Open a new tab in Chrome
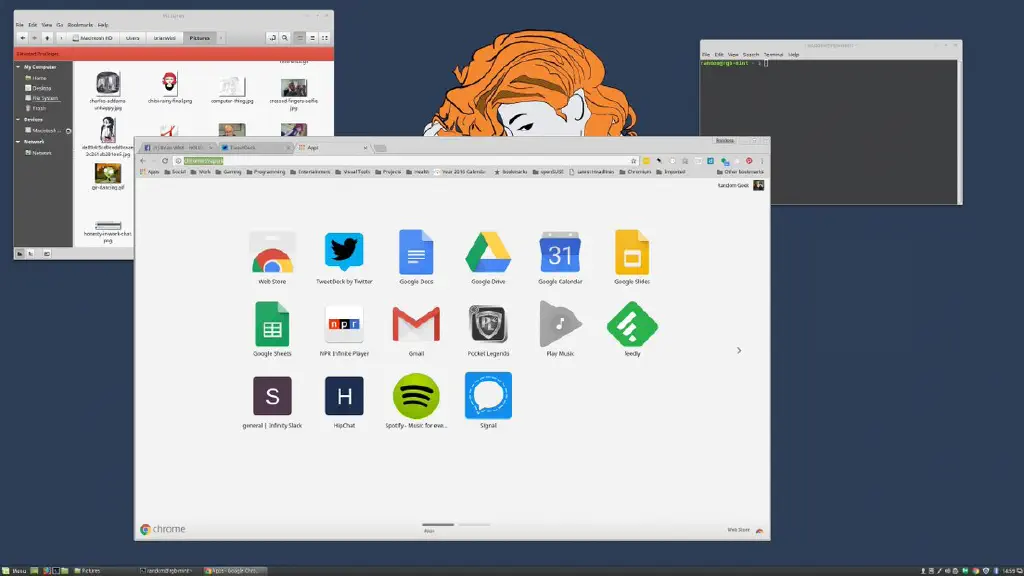Screen dimensions: 1024x576 [380, 148]
